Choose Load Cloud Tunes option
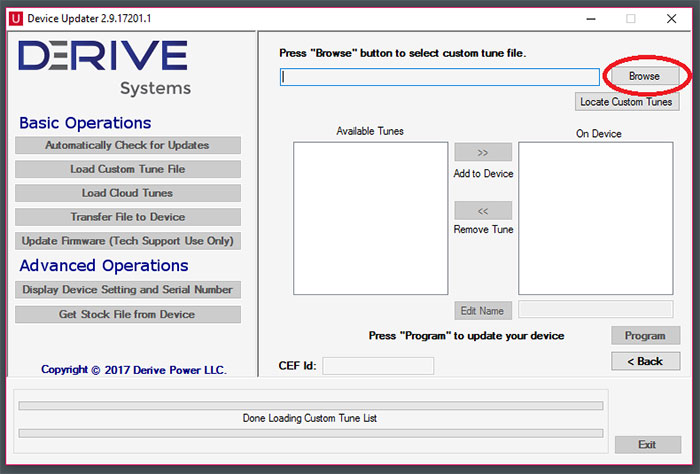 pos(128,193)
